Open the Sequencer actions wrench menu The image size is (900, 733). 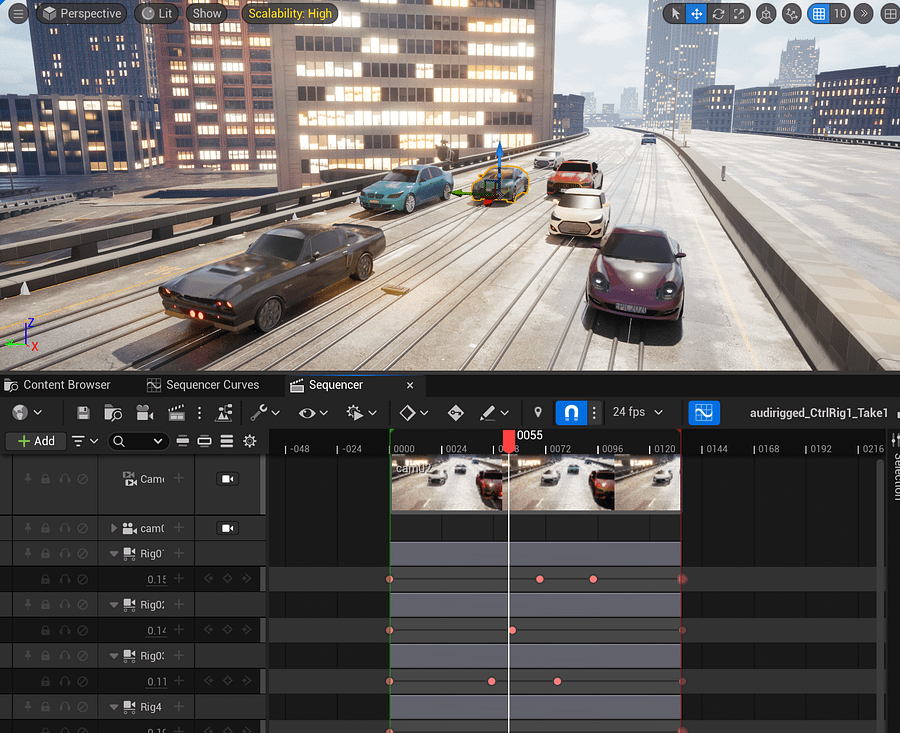pos(265,412)
